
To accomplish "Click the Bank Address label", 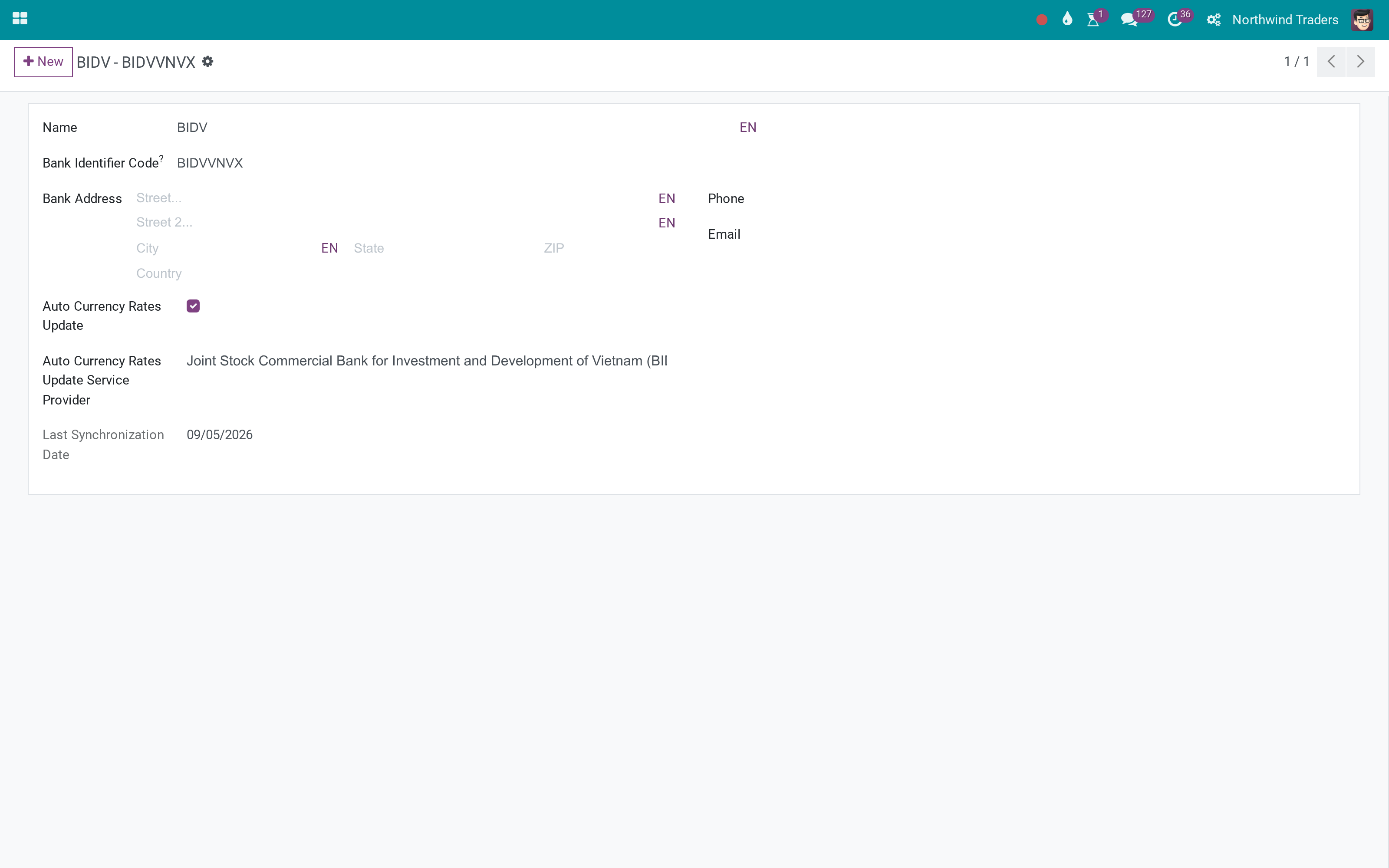I will (x=82, y=199).
